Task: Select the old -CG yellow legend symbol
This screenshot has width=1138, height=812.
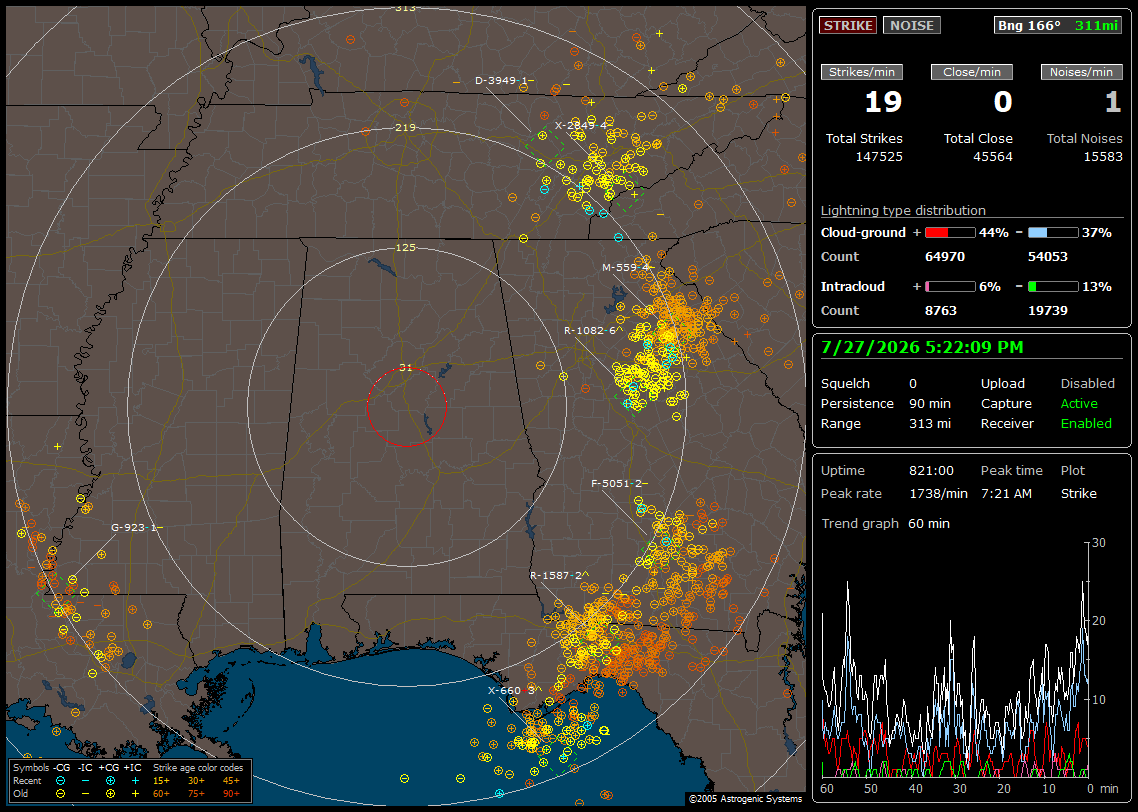Action: tap(60, 794)
